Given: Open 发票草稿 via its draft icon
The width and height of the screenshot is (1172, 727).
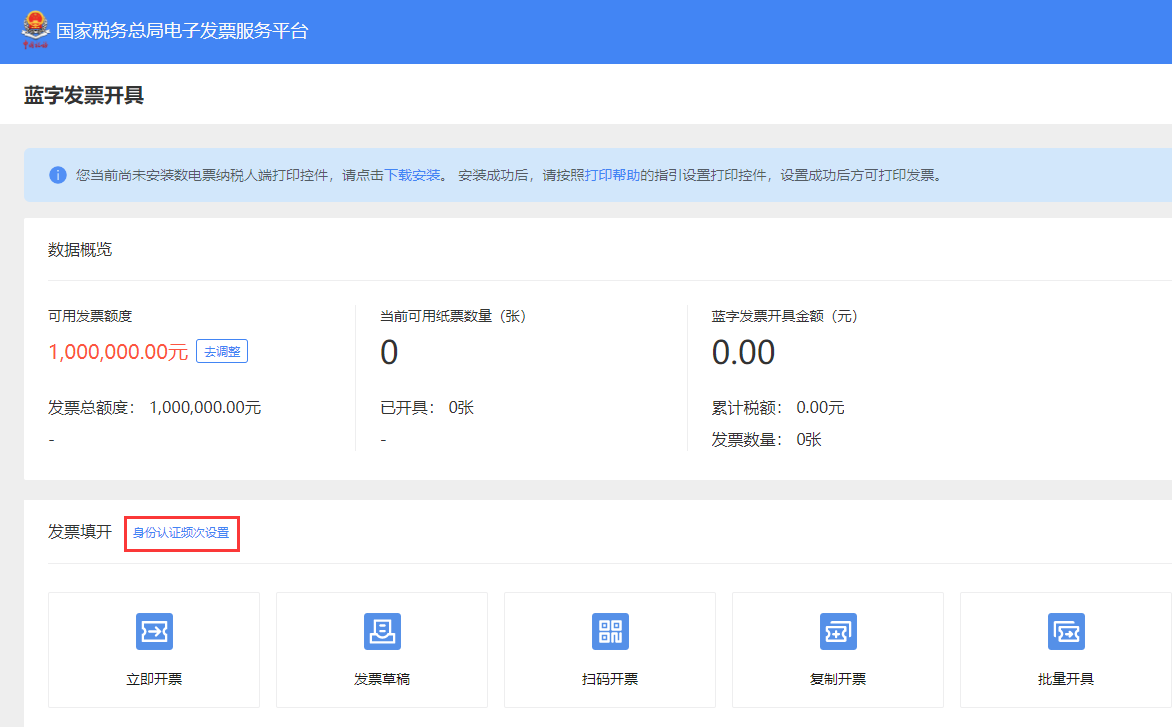Looking at the screenshot, I should [382, 632].
